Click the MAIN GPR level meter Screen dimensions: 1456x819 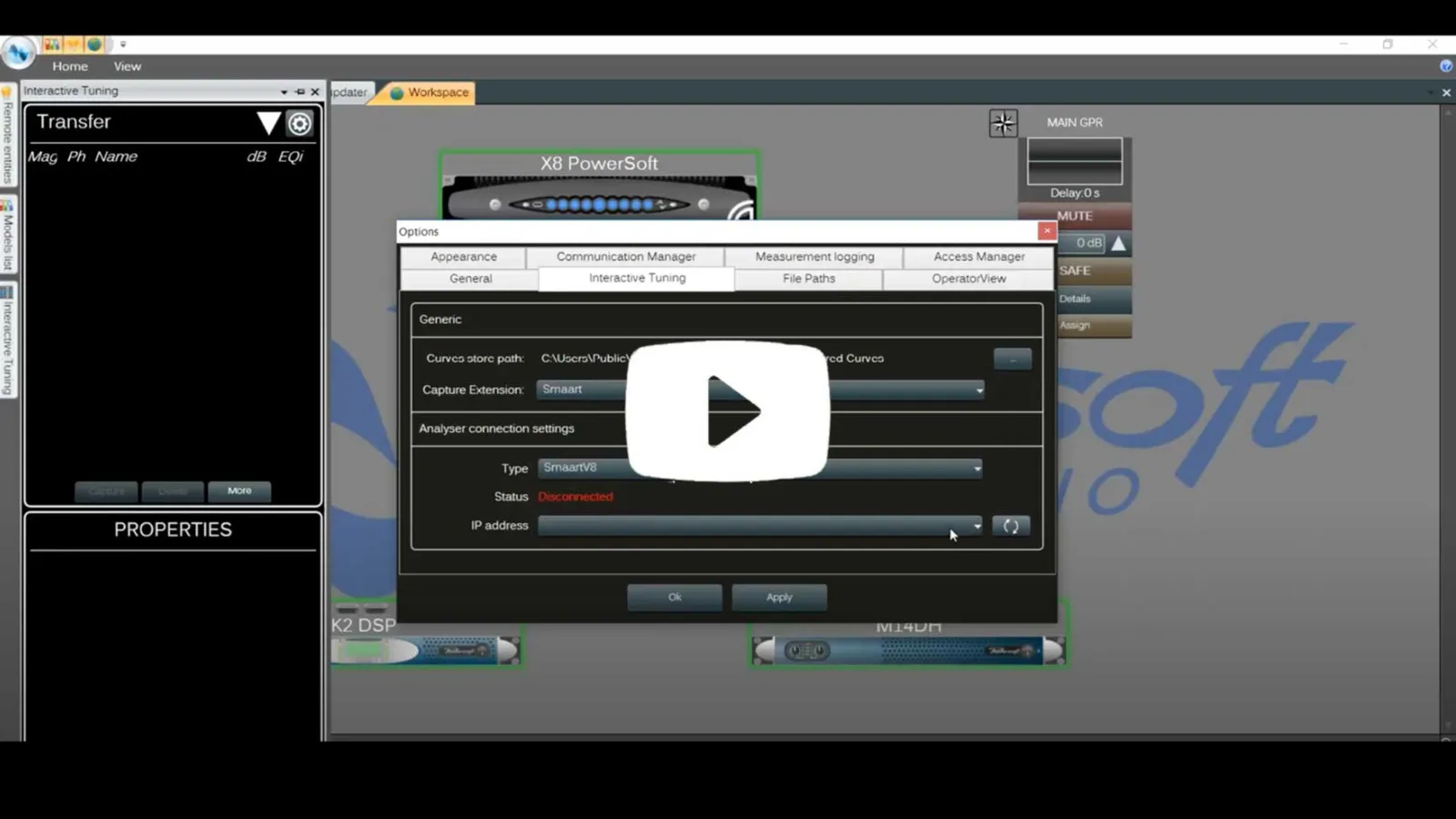click(1075, 161)
